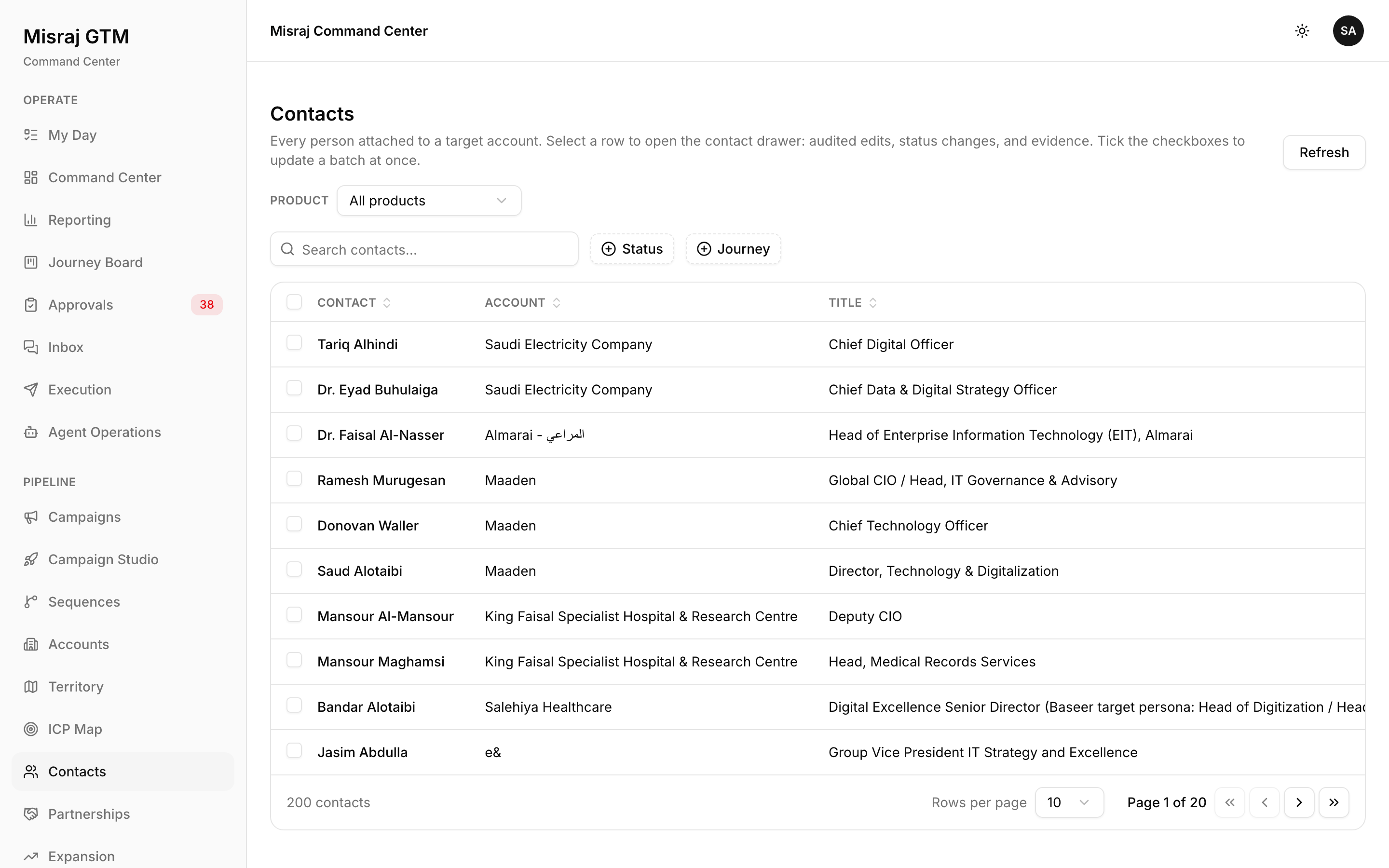The height and width of the screenshot is (868, 1389).
Task: Toggle light theme sun icon
Action: click(1302, 31)
